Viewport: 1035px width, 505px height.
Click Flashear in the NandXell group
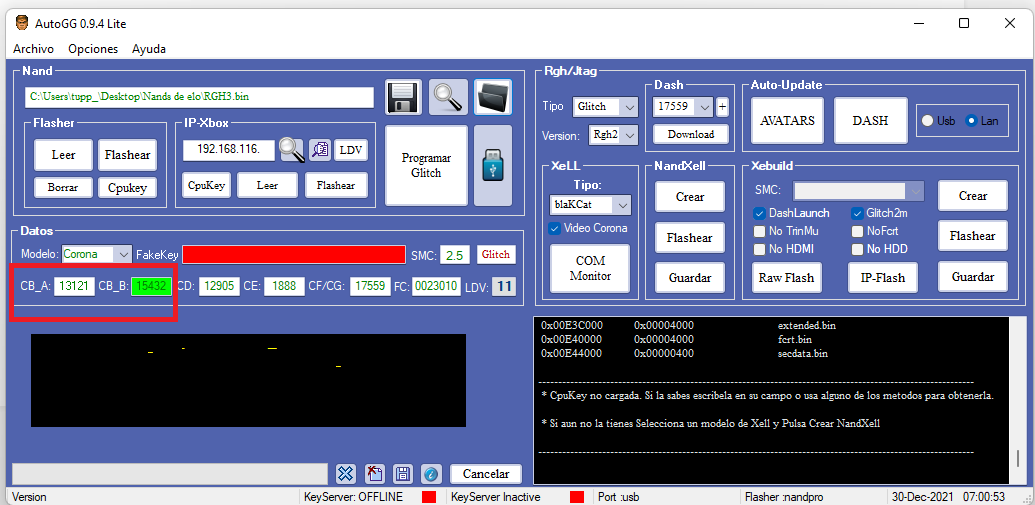click(690, 238)
